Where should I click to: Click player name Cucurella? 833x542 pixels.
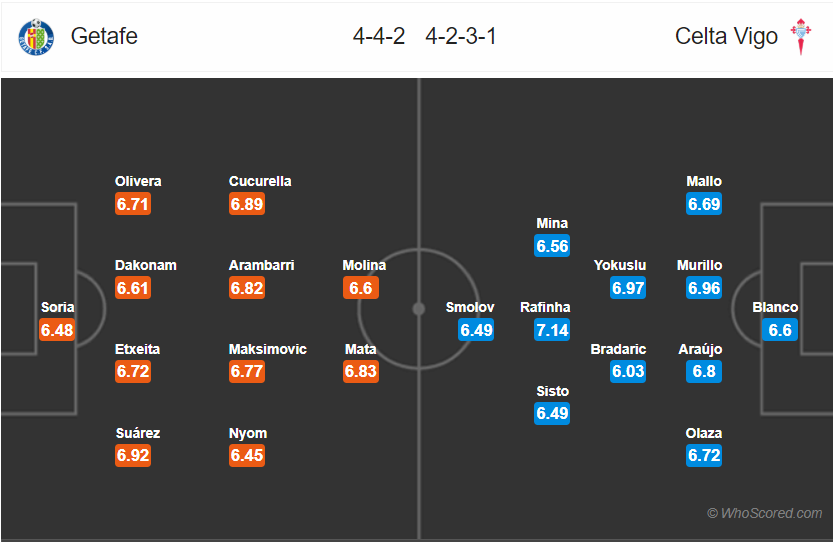pos(260,181)
